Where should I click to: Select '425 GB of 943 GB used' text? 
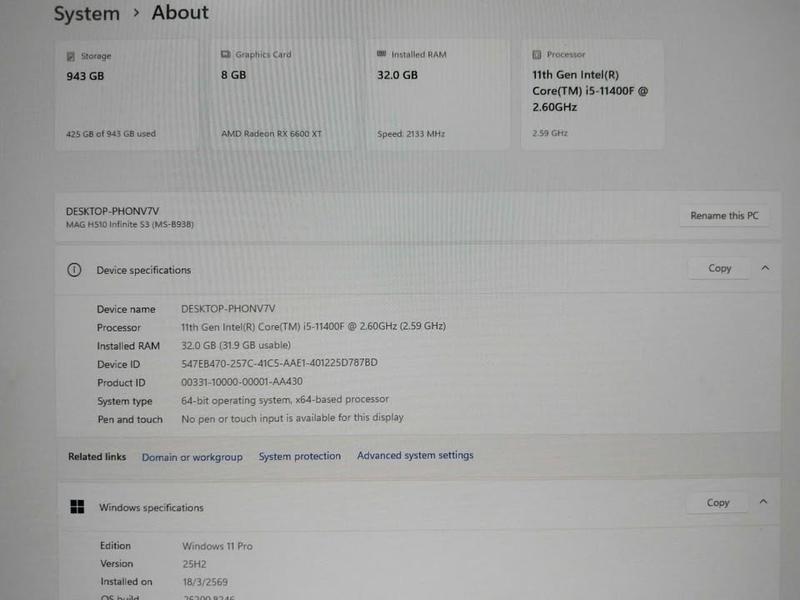point(111,134)
